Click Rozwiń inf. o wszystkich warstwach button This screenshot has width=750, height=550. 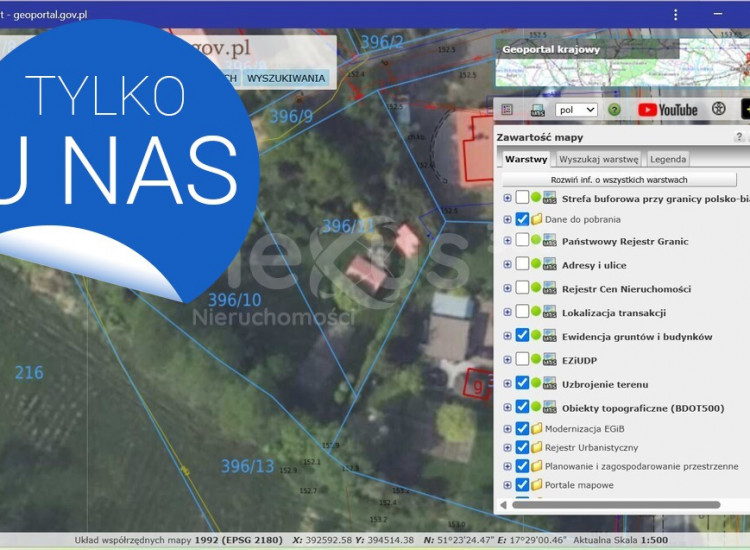click(619, 180)
